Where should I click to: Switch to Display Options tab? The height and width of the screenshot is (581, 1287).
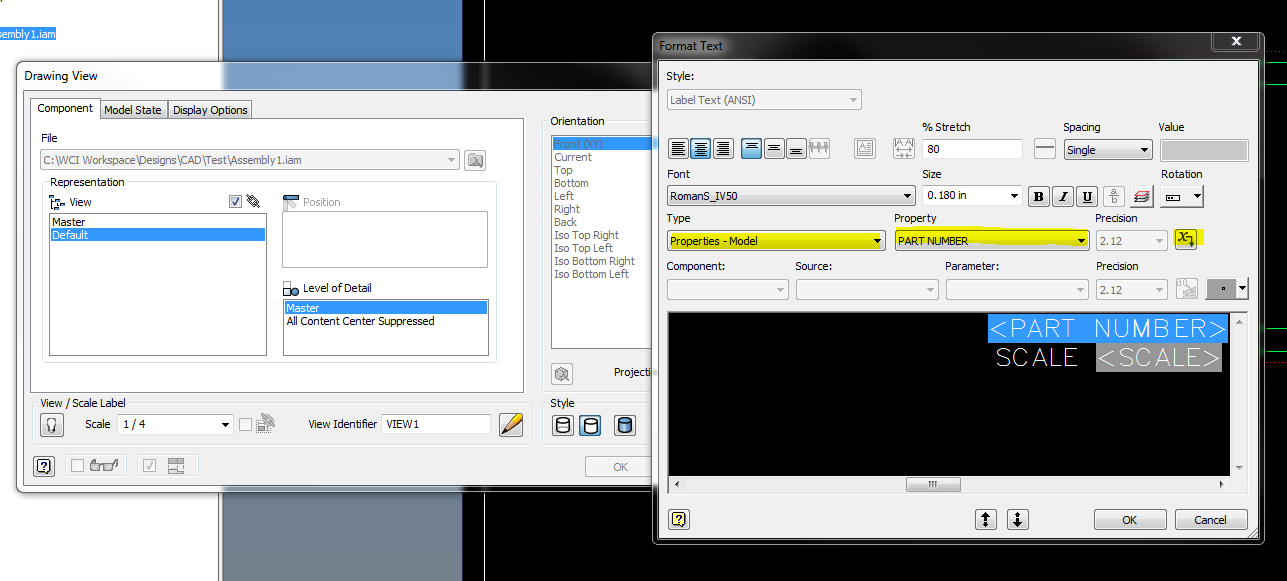click(x=210, y=110)
